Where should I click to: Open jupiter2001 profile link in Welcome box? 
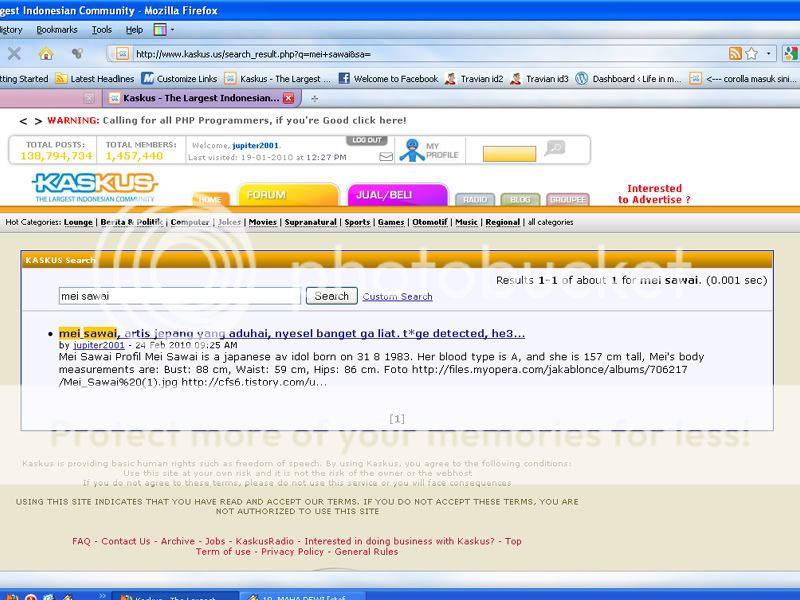click(x=256, y=145)
